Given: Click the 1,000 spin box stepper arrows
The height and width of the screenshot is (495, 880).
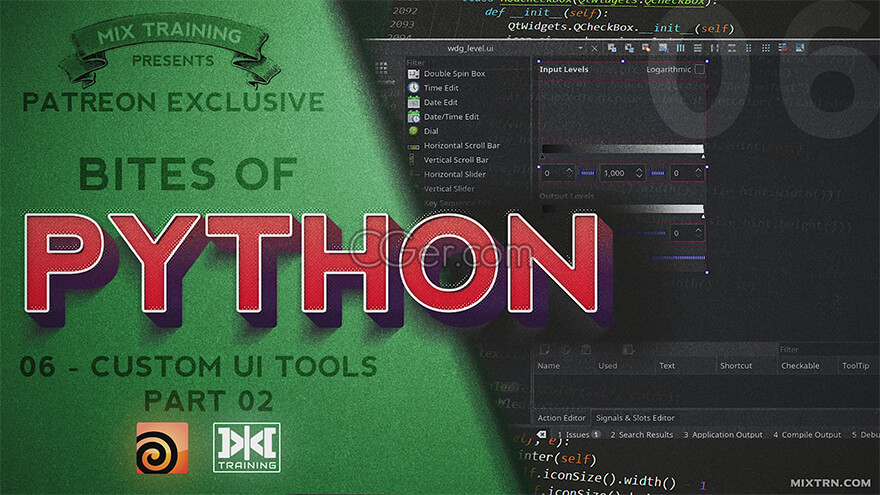Looking at the screenshot, I should click(x=639, y=173).
